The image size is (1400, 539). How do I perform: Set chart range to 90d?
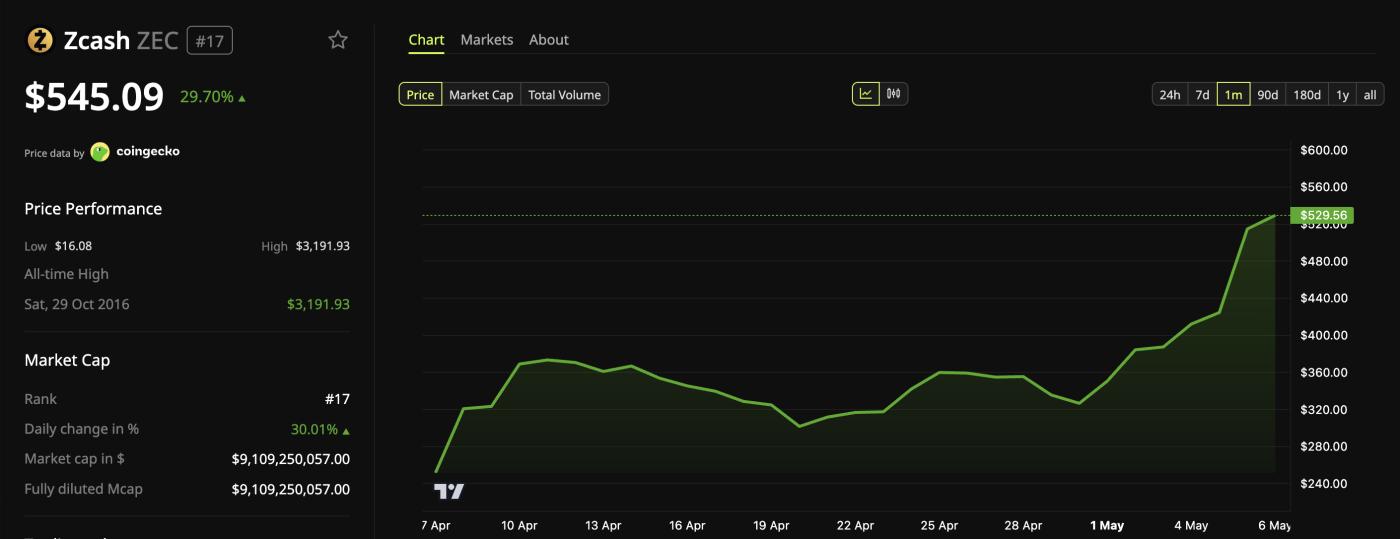pyautogui.click(x=1267, y=95)
